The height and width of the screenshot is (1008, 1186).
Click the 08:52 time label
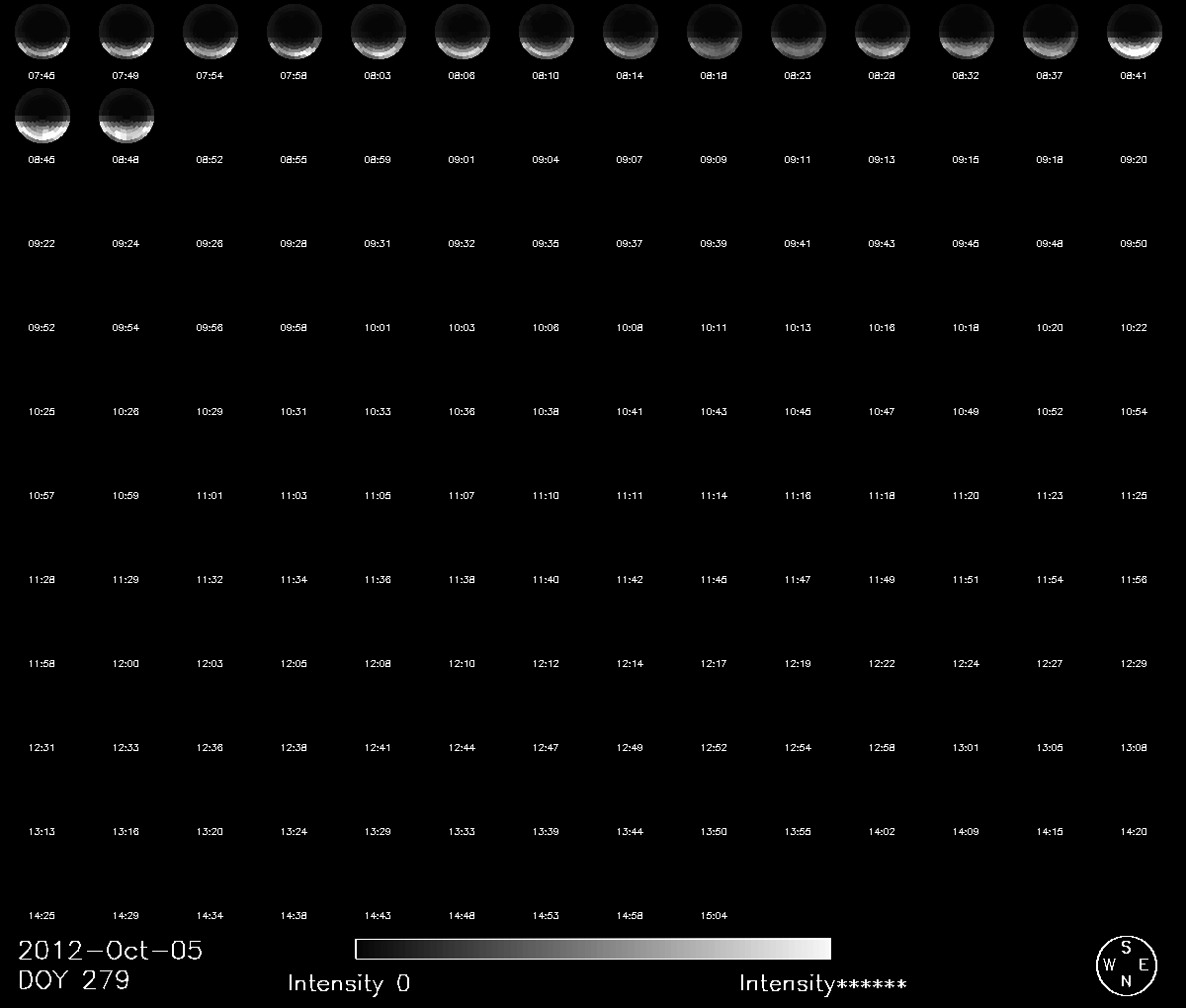point(210,159)
